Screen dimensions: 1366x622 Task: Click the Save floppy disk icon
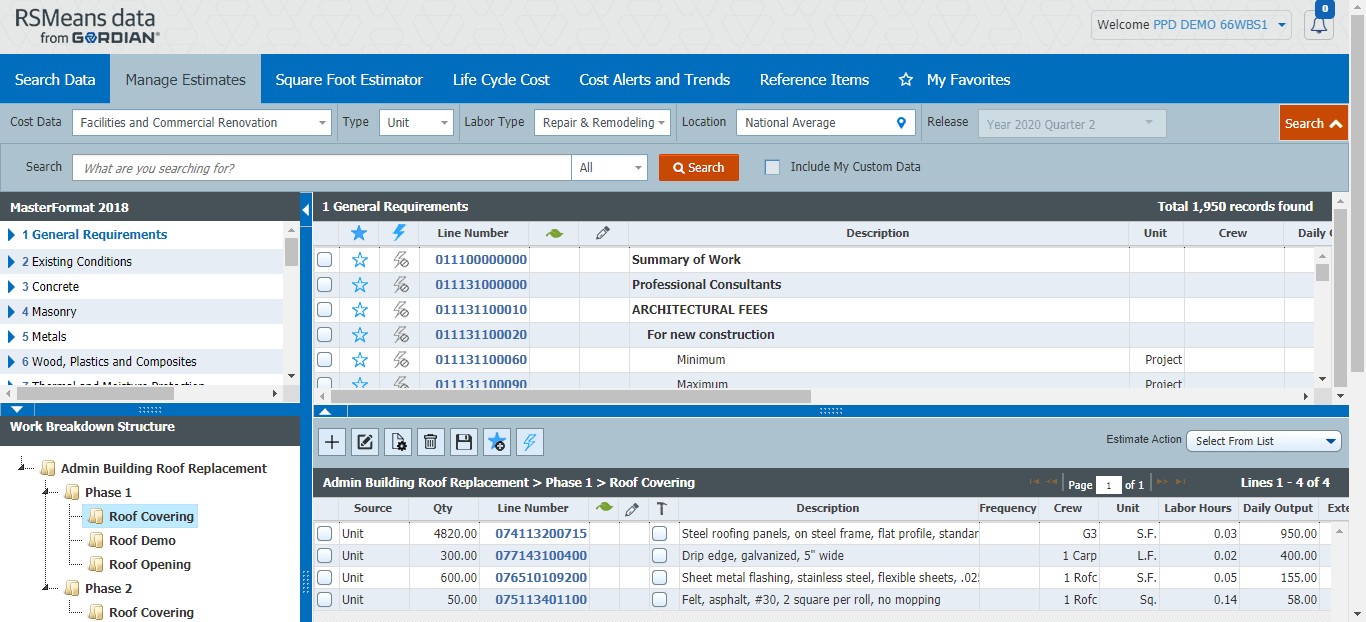463,441
